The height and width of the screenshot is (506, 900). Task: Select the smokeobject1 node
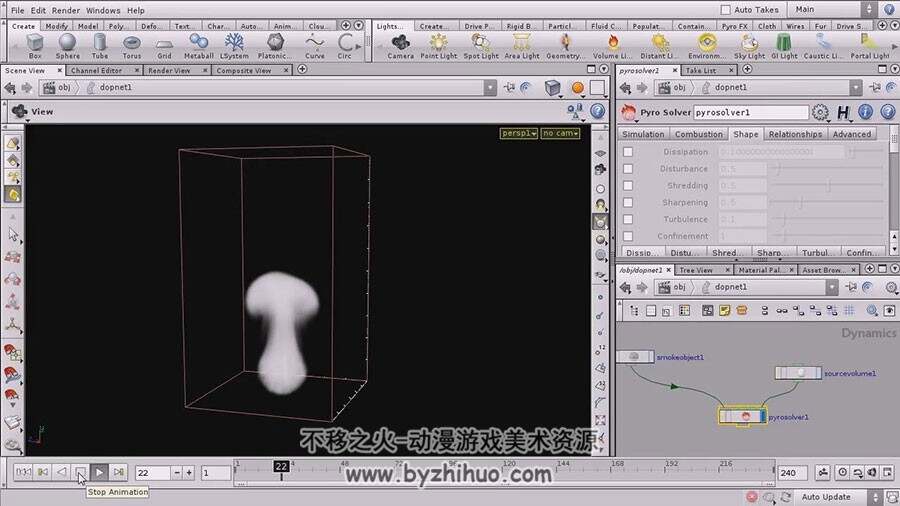click(x=635, y=357)
